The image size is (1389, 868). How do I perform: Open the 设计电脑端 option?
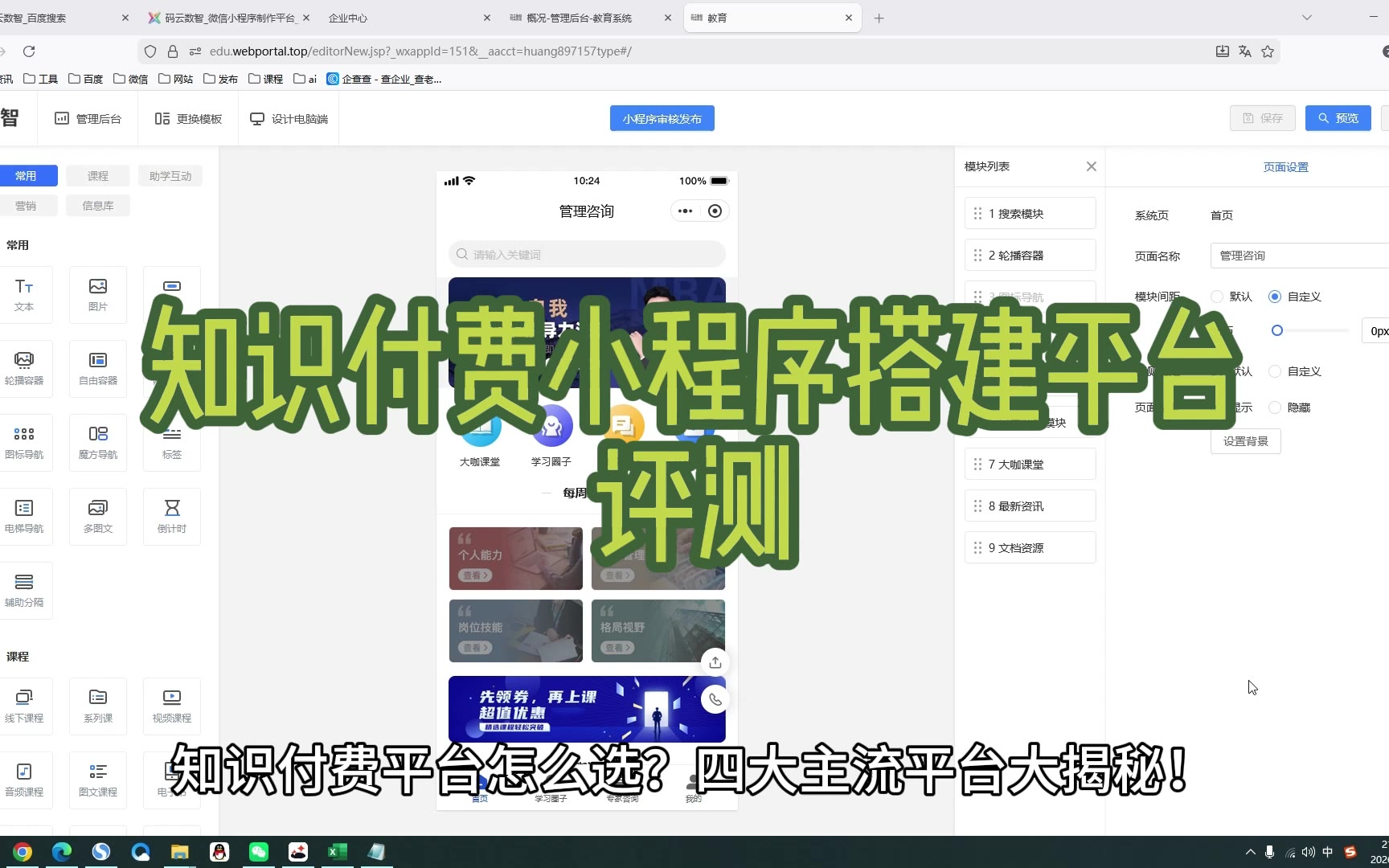(x=289, y=119)
